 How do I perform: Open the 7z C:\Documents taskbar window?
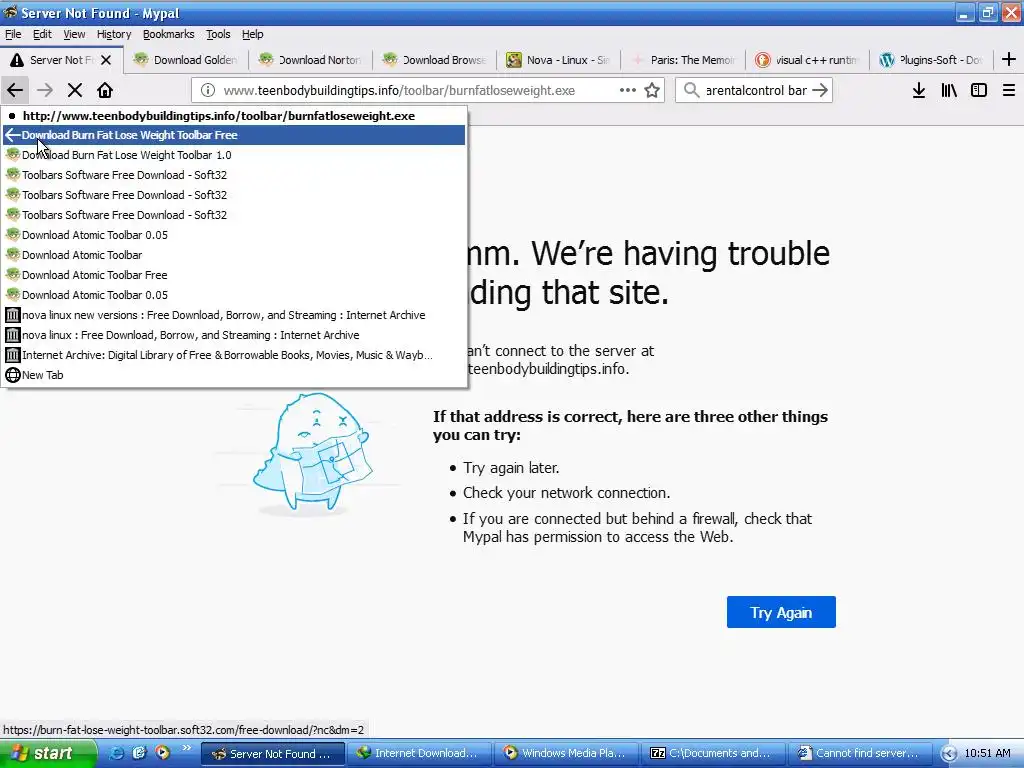coord(713,753)
